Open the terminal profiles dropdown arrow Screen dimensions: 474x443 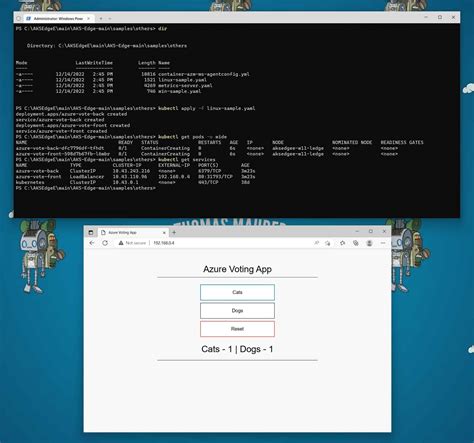pyautogui.click(x=110, y=19)
